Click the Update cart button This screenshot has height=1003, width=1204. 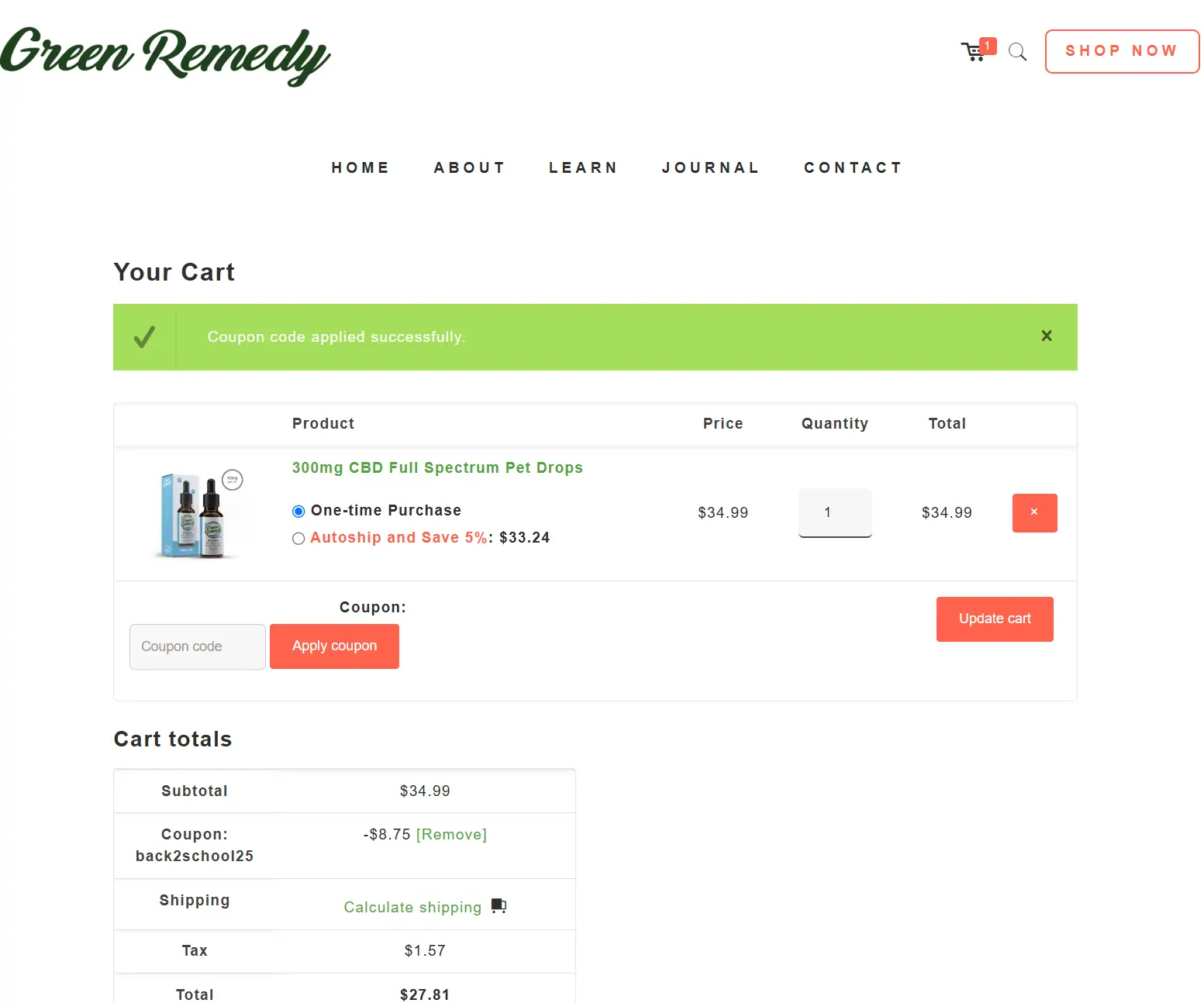(994, 619)
